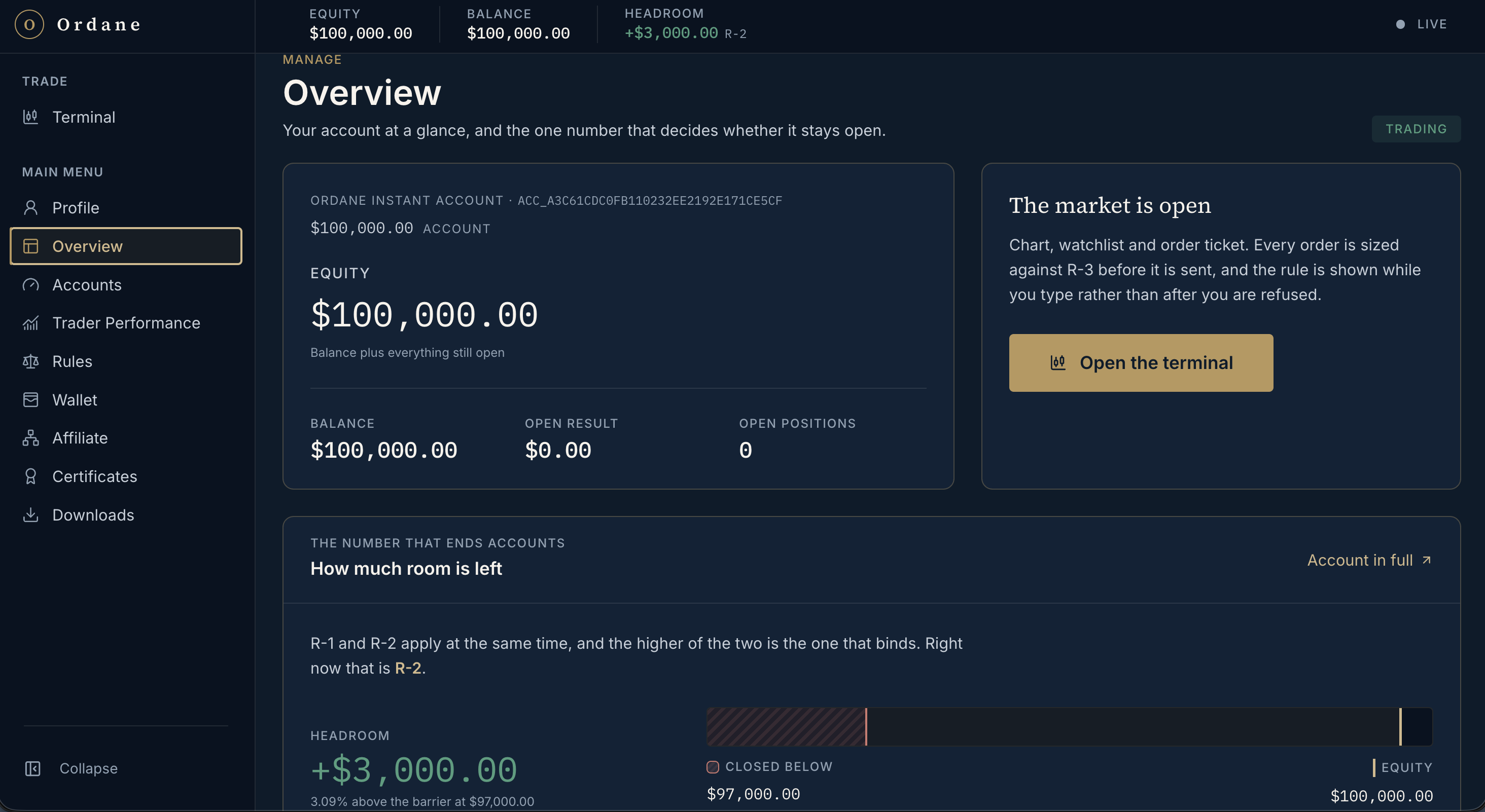The width and height of the screenshot is (1485, 812).
Task: Click the Certificates ribbon icon
Action: pyautogui.click(x=30, y=476)
